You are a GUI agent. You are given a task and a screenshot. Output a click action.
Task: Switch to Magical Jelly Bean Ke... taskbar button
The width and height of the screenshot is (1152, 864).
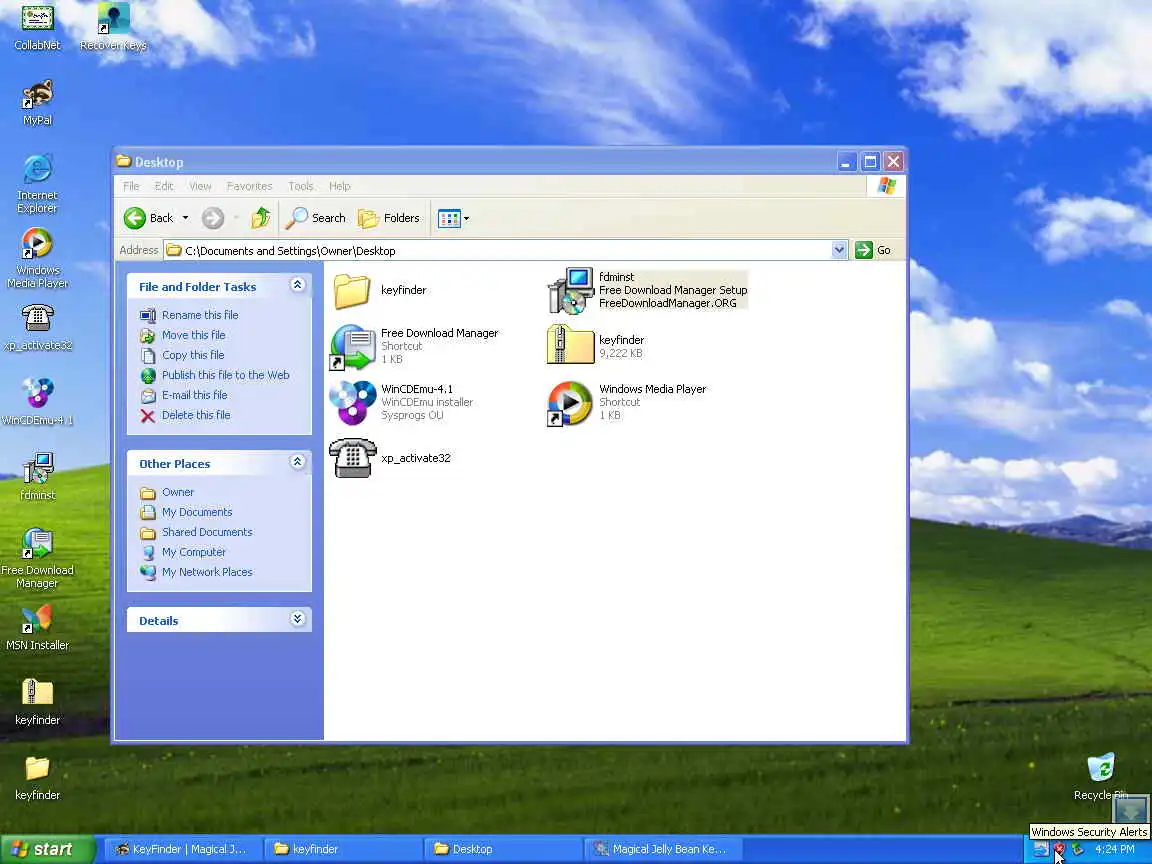662,849
